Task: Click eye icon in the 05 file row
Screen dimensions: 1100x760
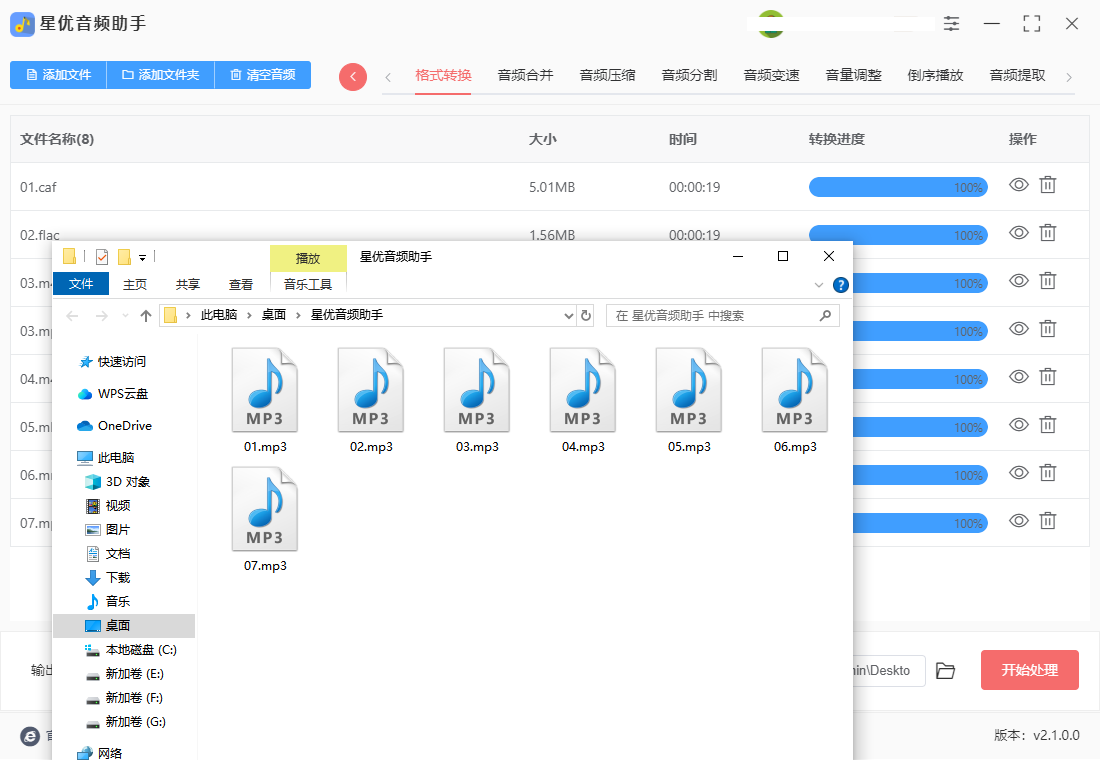Action: pyautogui.click(x=1019, y=425)
